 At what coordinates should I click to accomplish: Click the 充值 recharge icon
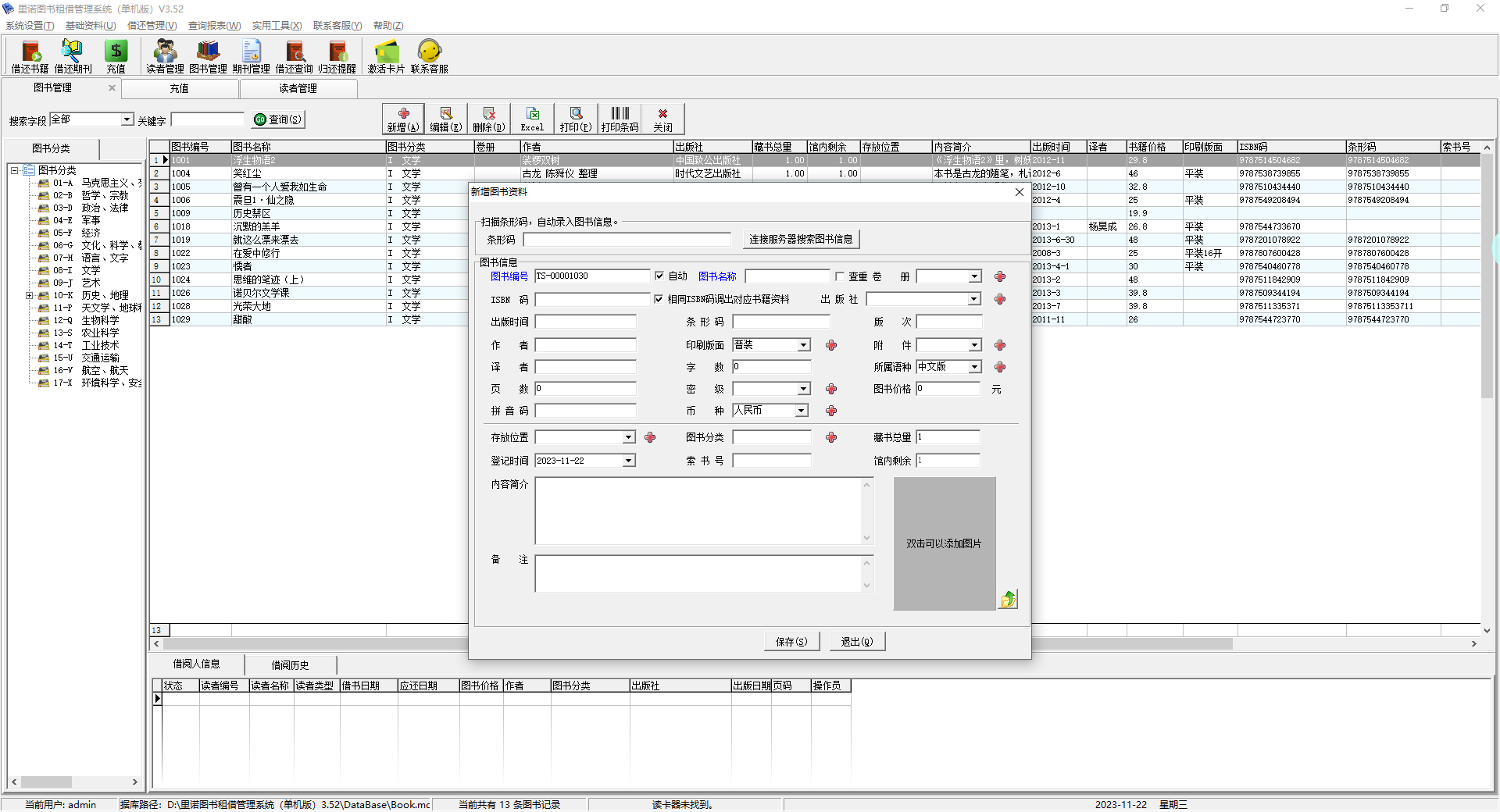tap(116, 56)
